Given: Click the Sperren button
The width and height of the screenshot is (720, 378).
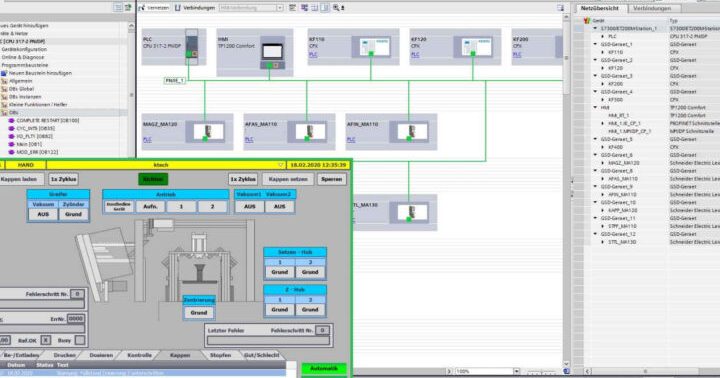Looking at the screenshot, I should click(x=332, y=179).
